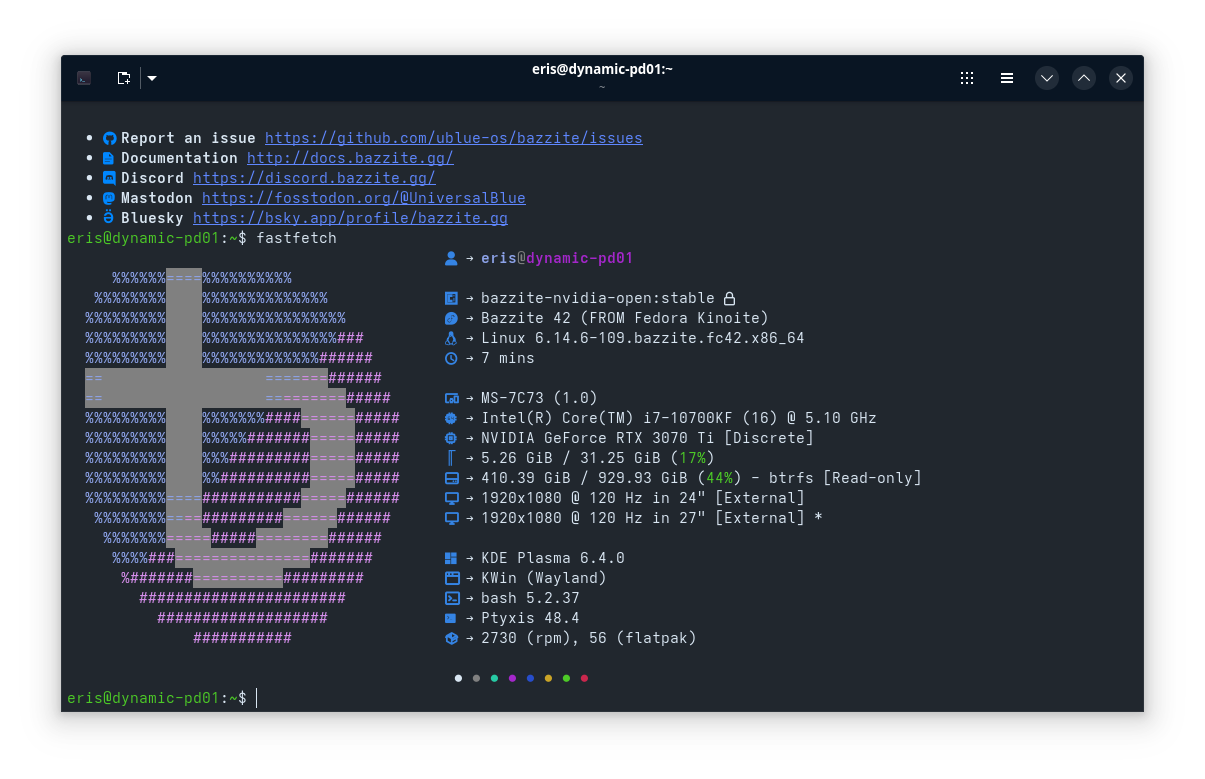Click the user icon next to eris@dynamic-pd01

click(x=451, y=258)
